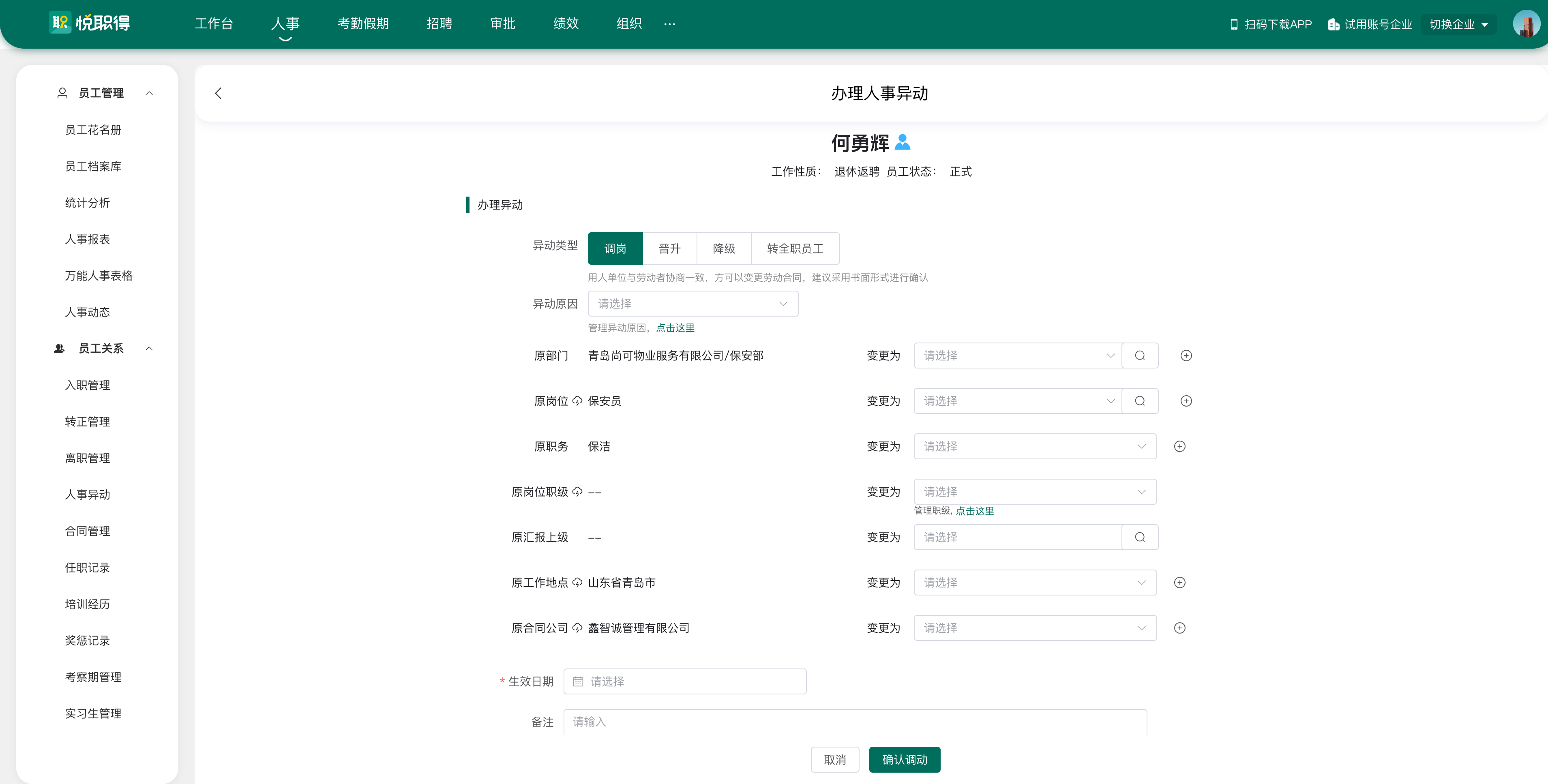Viewport: 1548px width, 784px height.
Task: Click the 点击这里 link next to 管理职级
Action: pyautogui.click(x=975, y=511)
